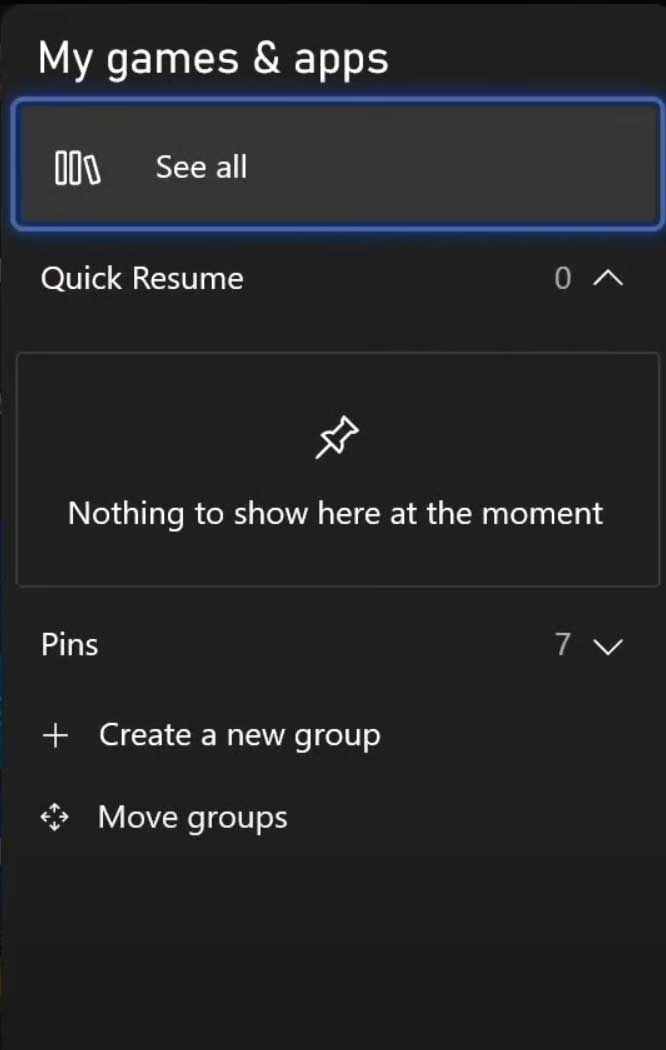Click Nothing to show here message
This screenshot has height=1050, width=666.
(335, 514)
